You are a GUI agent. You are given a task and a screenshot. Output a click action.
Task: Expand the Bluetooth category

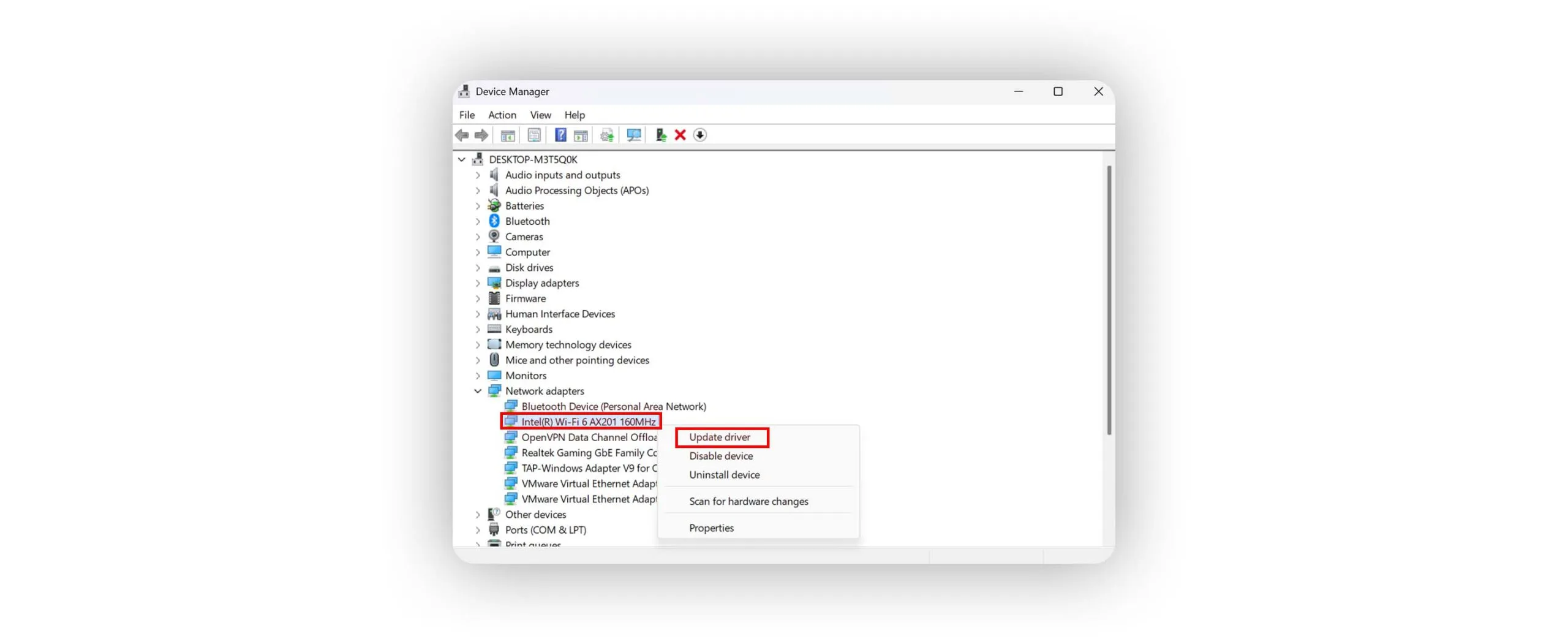[x=478, y=221]
